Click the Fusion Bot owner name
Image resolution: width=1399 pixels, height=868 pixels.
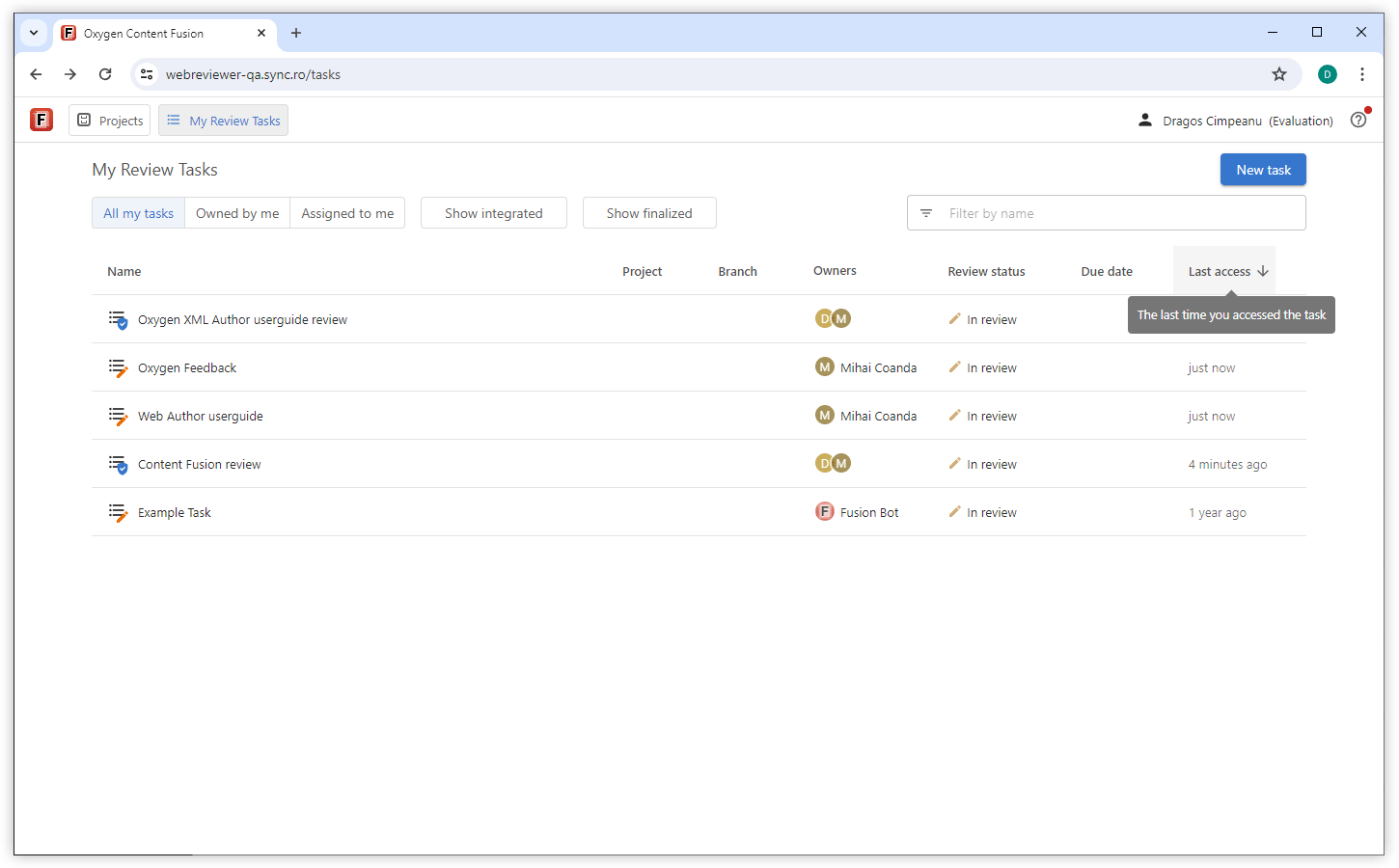tap(869, 513)
